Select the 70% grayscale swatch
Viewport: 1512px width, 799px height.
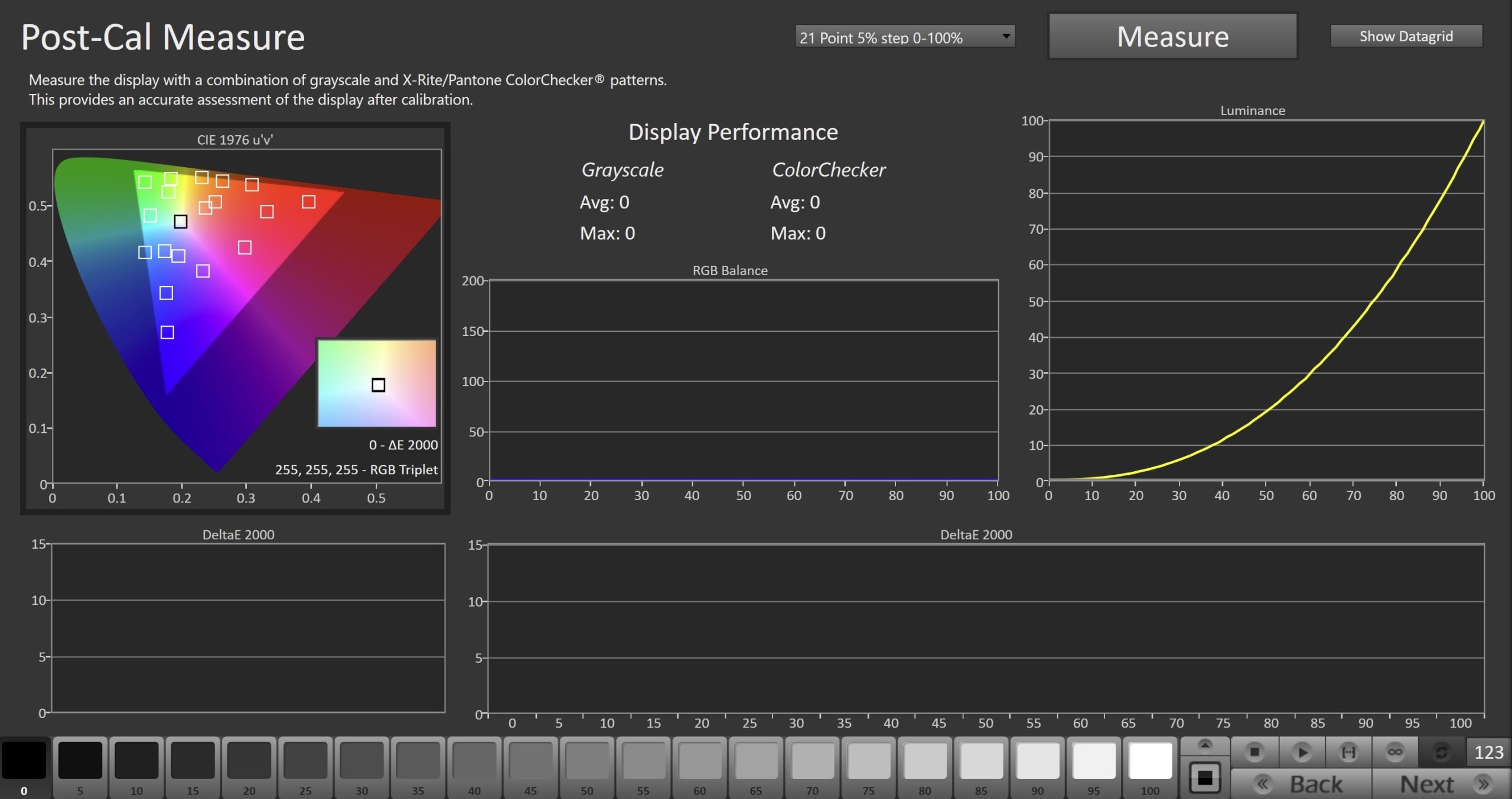[x=813, y=768]
